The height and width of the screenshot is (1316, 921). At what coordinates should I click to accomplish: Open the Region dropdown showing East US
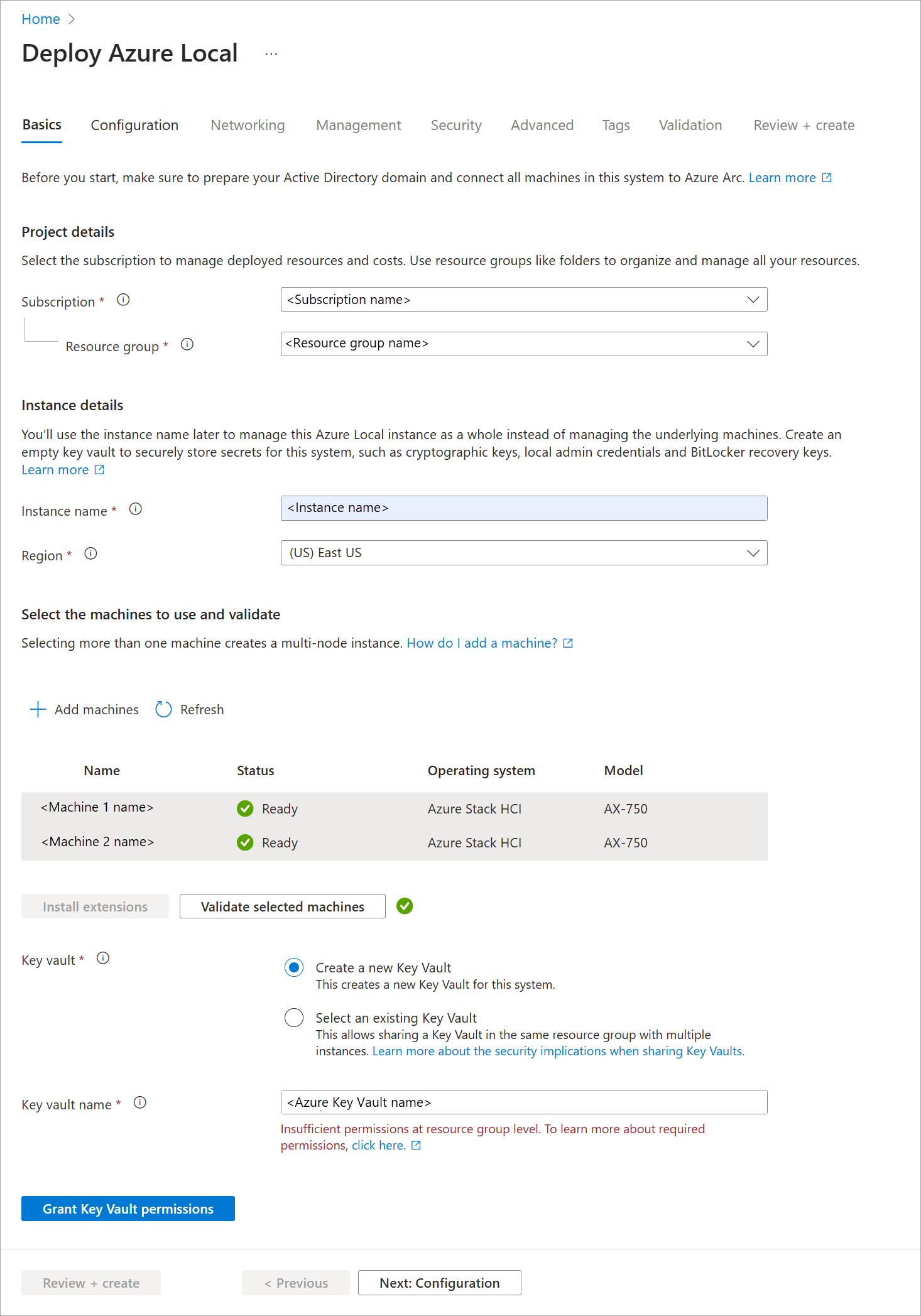click(x=523, y=553)
